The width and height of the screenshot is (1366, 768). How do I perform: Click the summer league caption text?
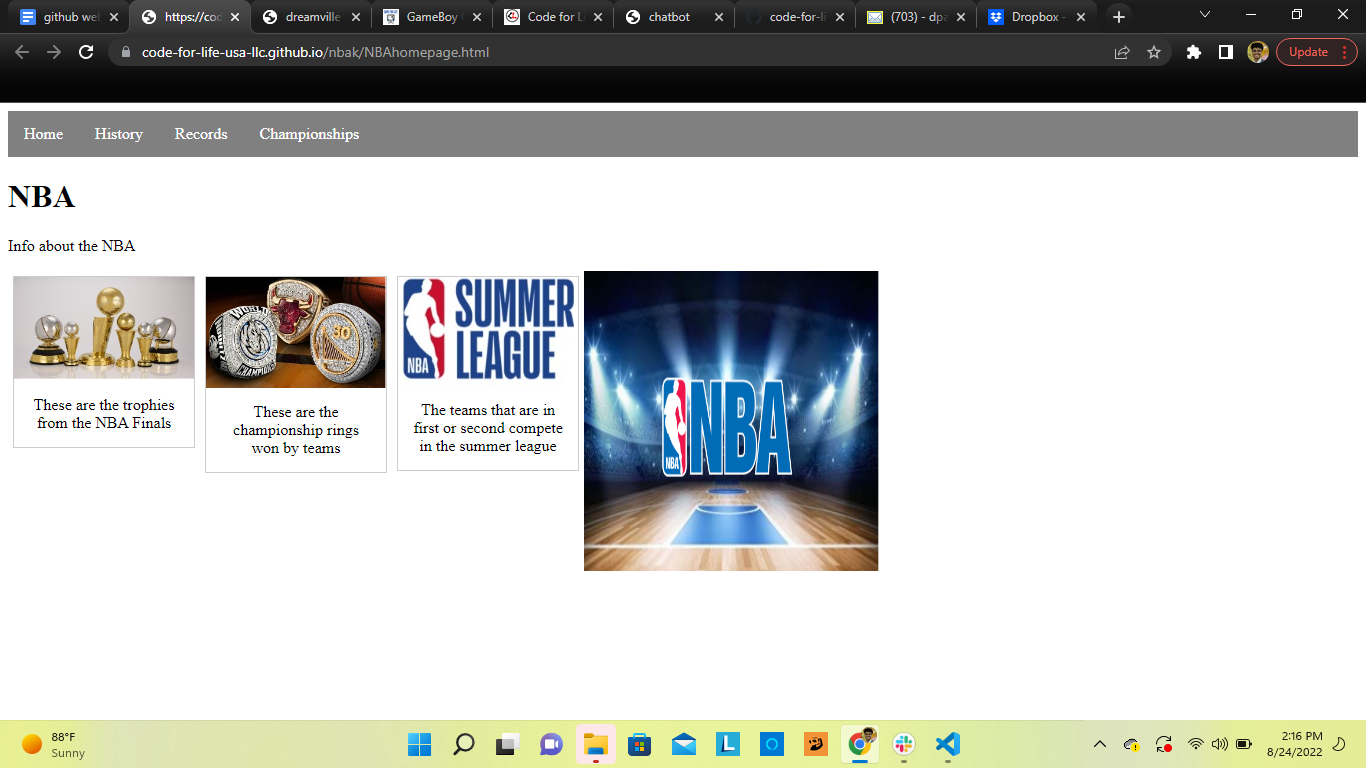pos(488,428)
